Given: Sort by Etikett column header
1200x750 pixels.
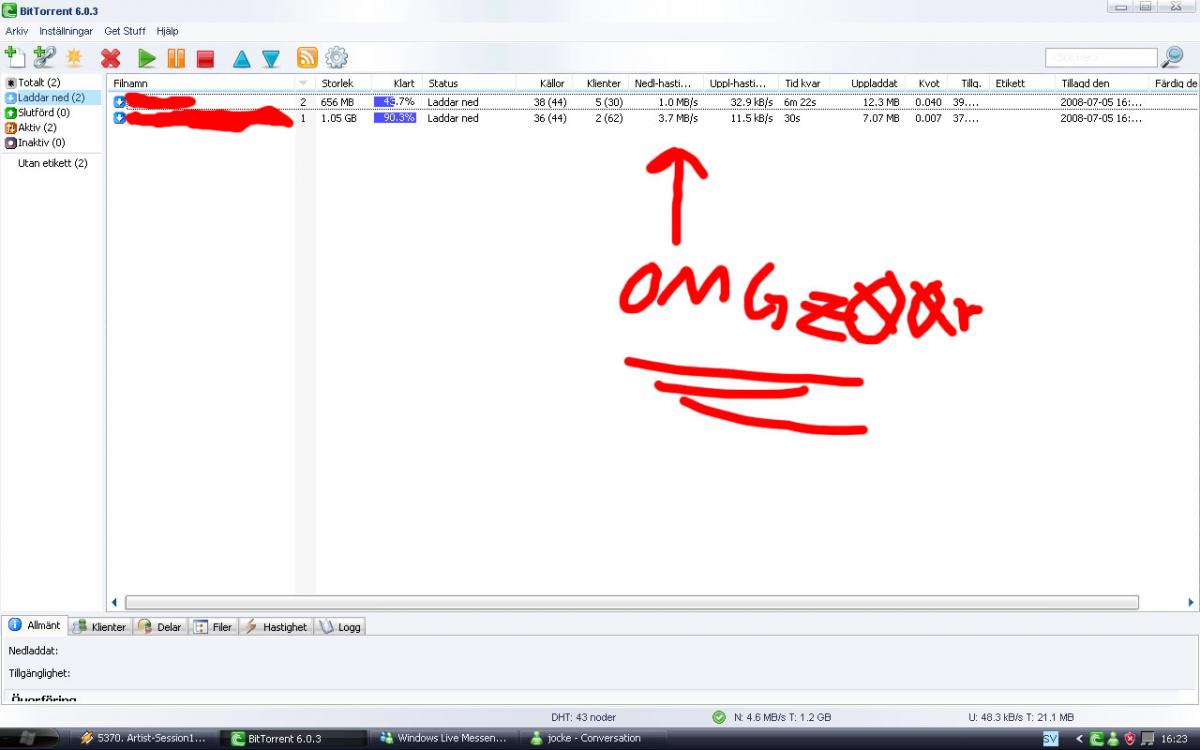Looking at the screenshot, I should [x=1021, y=83].
